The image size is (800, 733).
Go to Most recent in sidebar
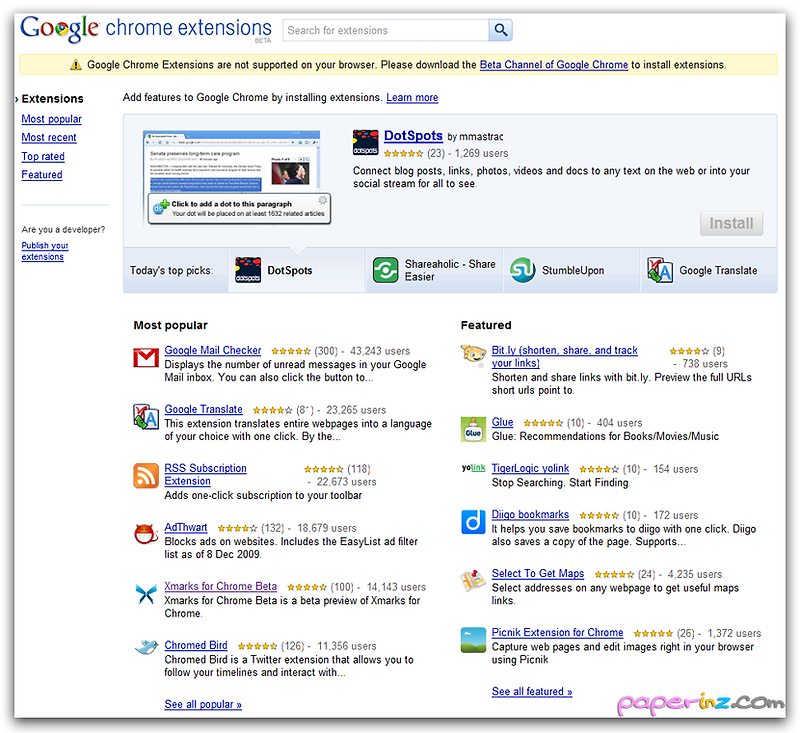click(49, 137)
